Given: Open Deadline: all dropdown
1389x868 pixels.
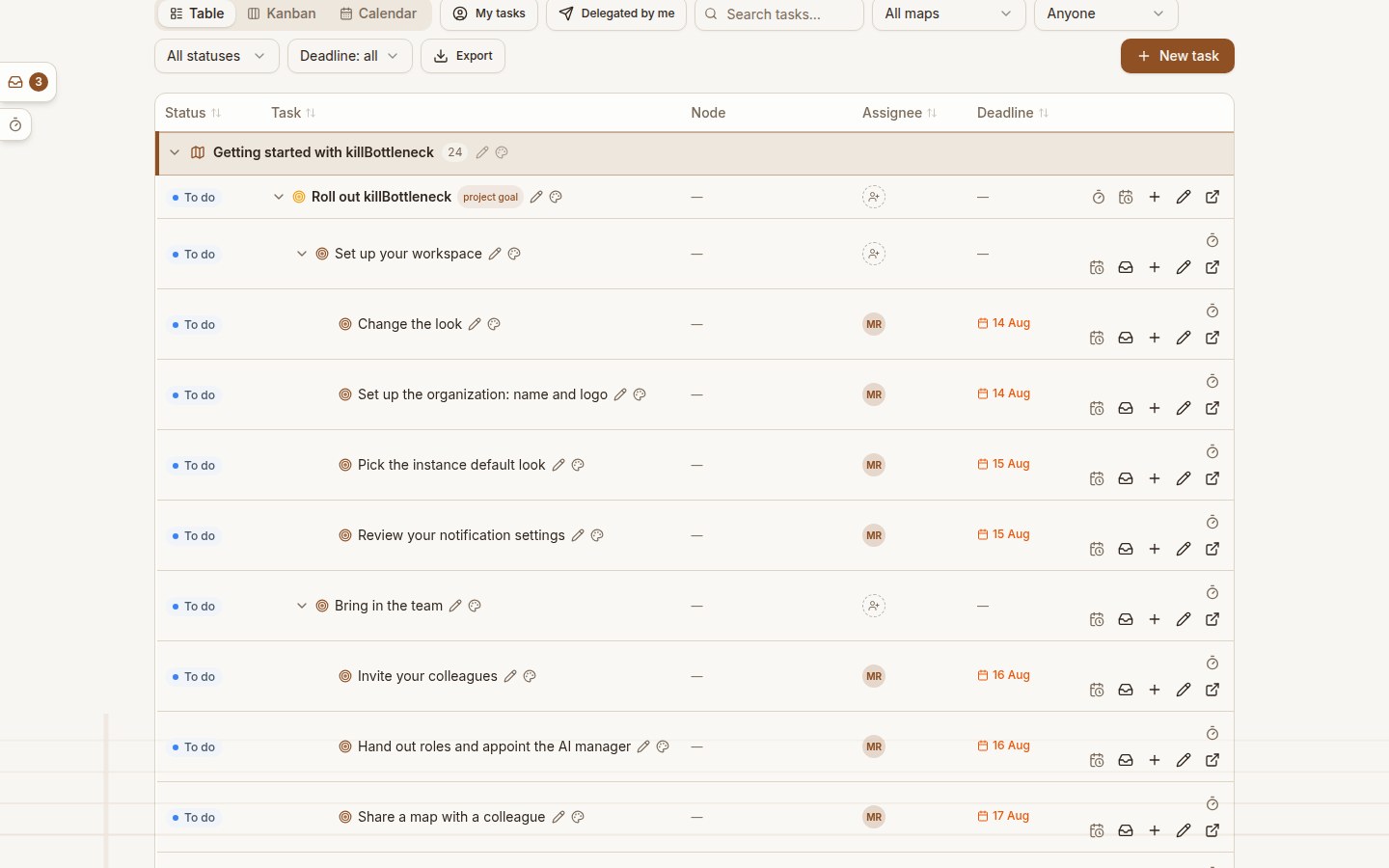Looking at the screenshot, I should tap(350, 56).
